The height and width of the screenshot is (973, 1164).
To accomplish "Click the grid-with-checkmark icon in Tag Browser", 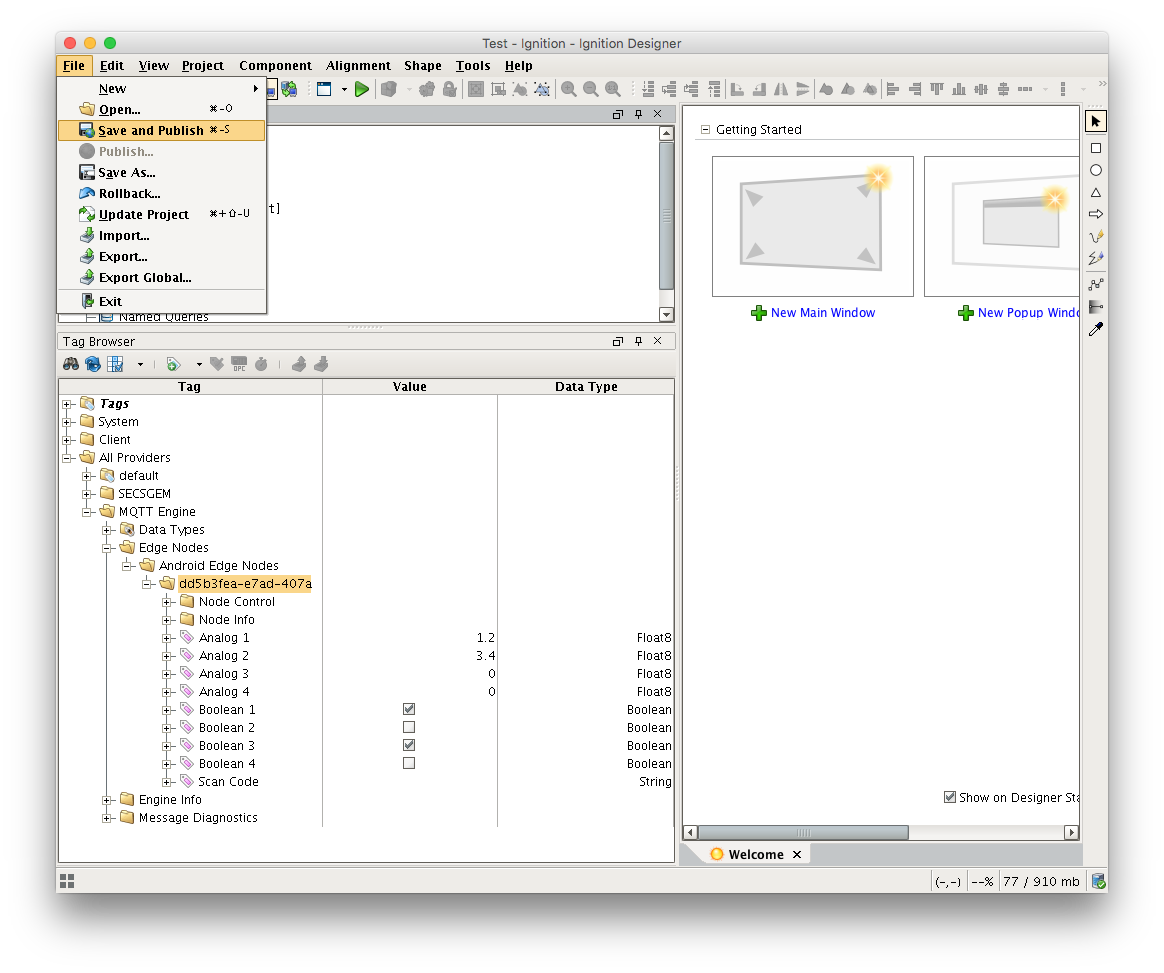I will 115,364.
